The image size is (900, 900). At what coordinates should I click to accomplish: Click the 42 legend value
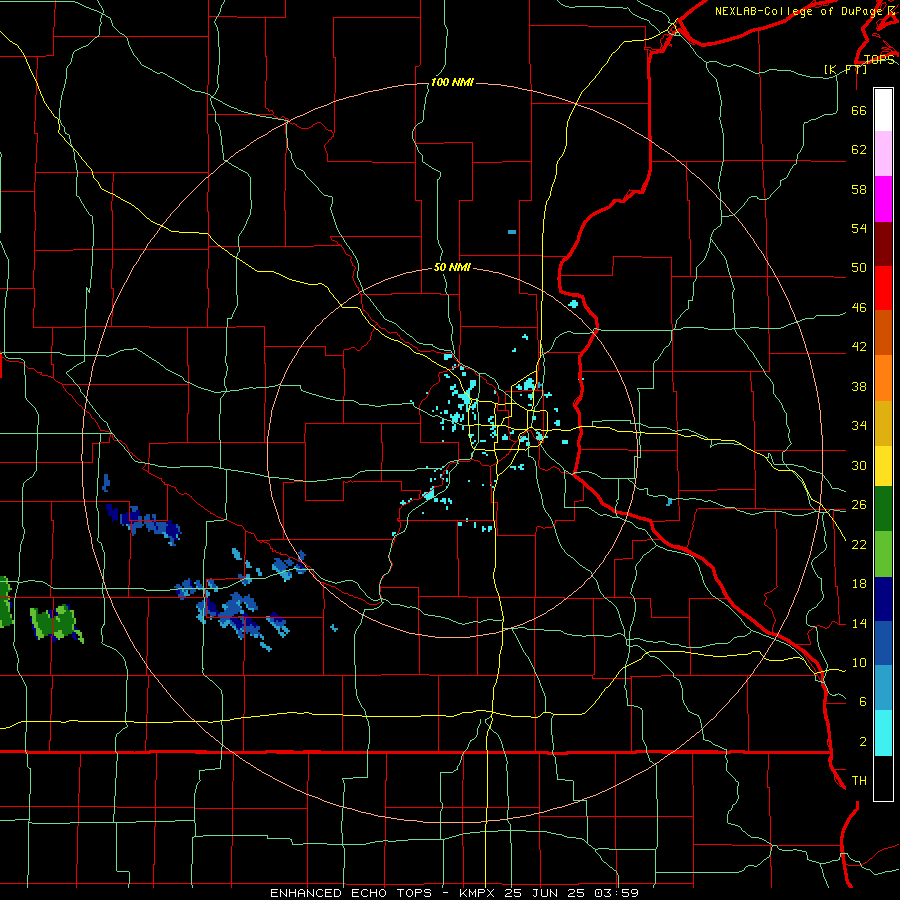click(859, 346)
